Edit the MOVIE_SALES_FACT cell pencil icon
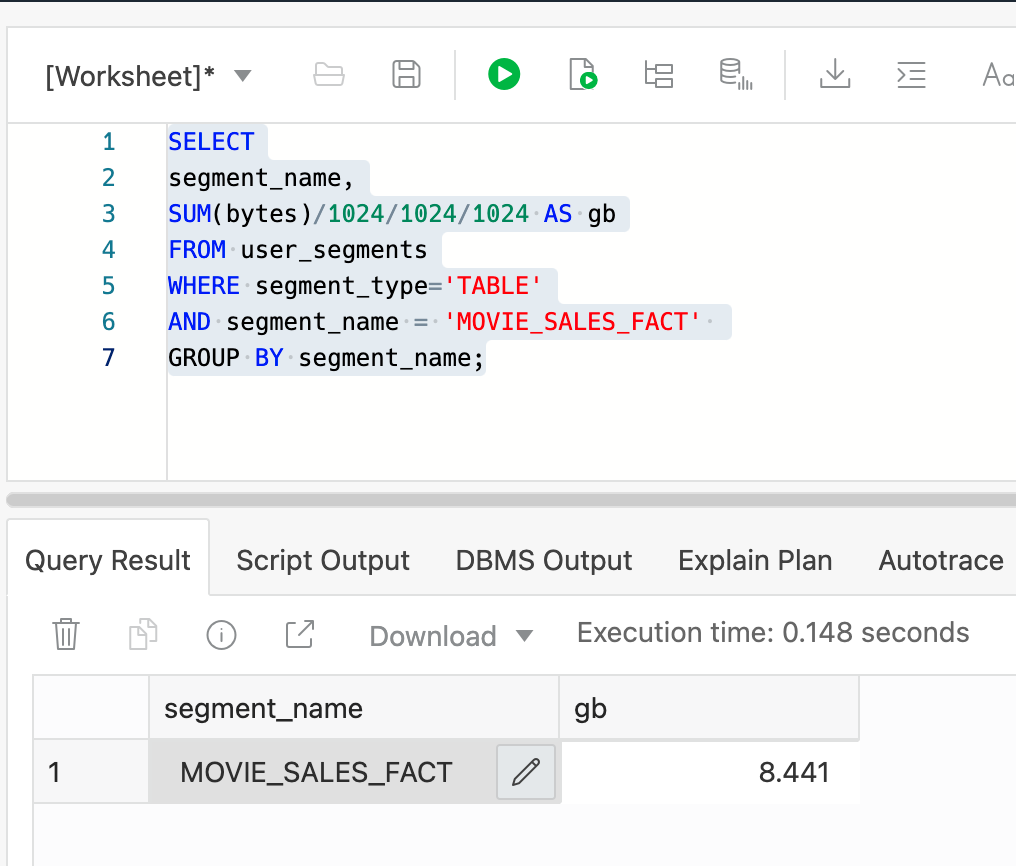1016x866 pixels. point(526,772)
